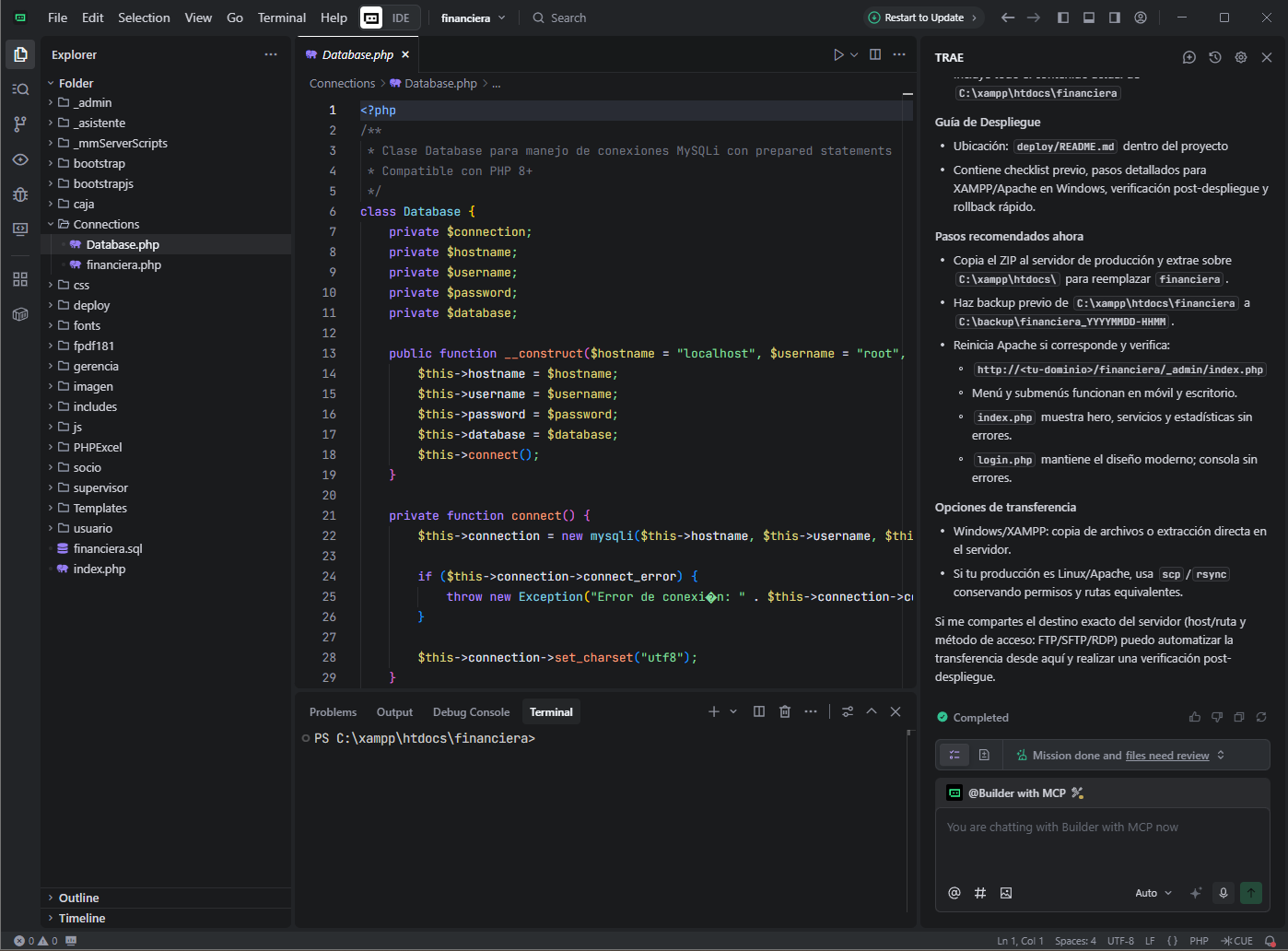Split the editor to the right
The image size is (1288, 951).
pos(875,55)
